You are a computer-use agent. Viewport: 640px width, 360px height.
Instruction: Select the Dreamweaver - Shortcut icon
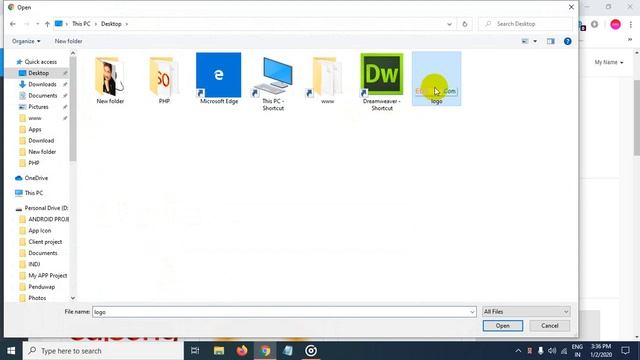point(382,82)
